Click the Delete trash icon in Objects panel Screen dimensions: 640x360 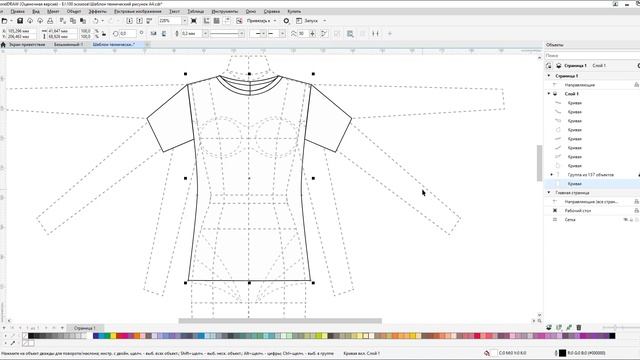pyautogui.click(x=579, y=327)
